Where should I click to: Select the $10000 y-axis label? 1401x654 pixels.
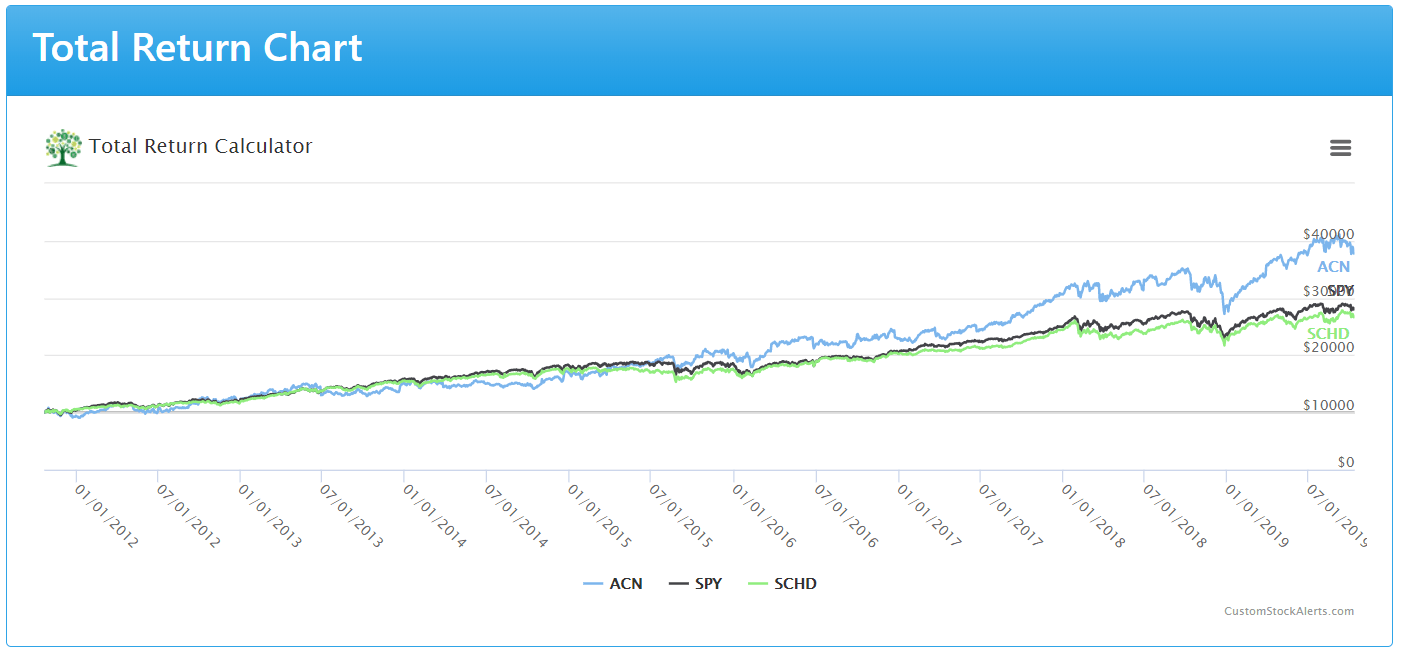pos(1328,405)
